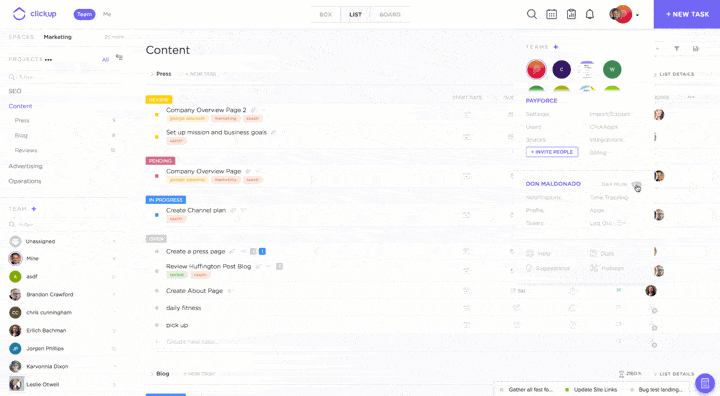Click the + NEW TASK button
The width and height of the screenshot is (720, 396).
[x=687, y=14]
